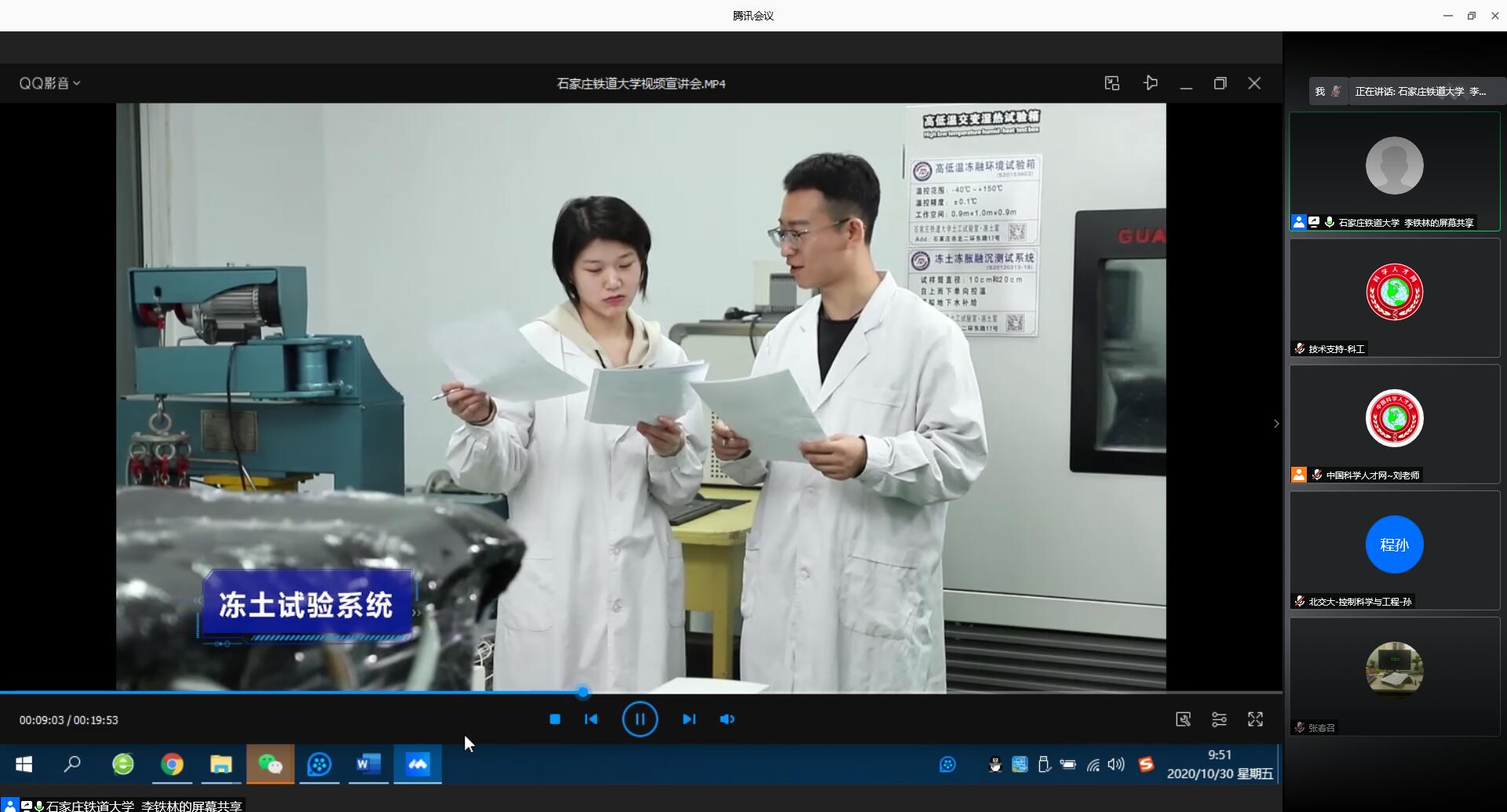Click muted mic icon beside 张春召
1507x812 pixels.
[x=1300, y=727]
